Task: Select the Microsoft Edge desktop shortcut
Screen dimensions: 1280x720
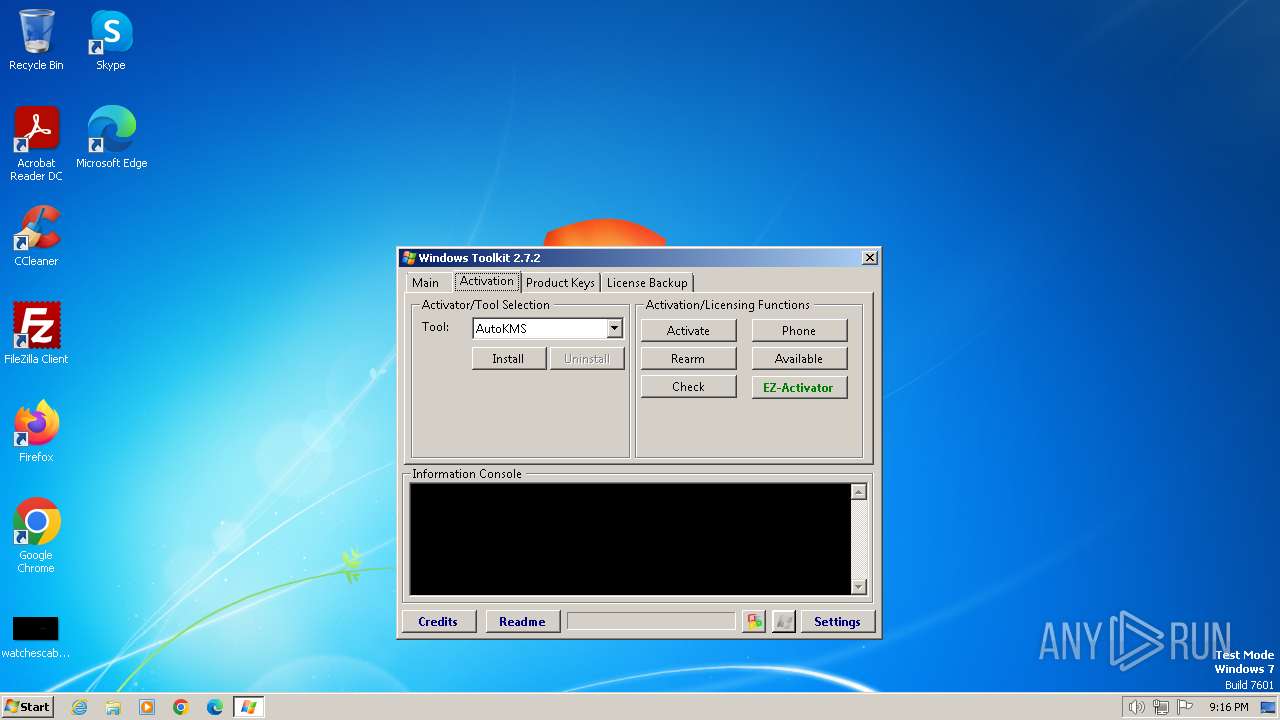Action: coord(111,138)
